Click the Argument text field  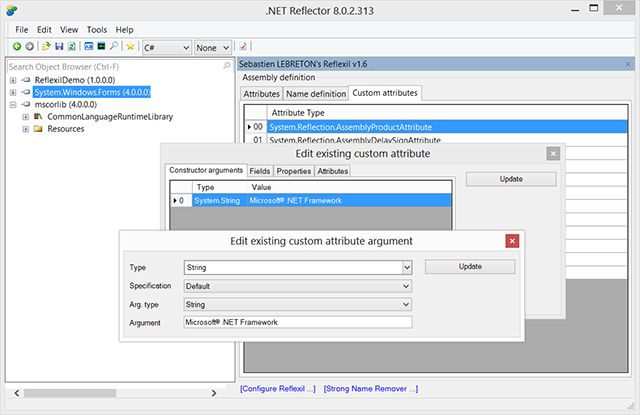(298, 322)
